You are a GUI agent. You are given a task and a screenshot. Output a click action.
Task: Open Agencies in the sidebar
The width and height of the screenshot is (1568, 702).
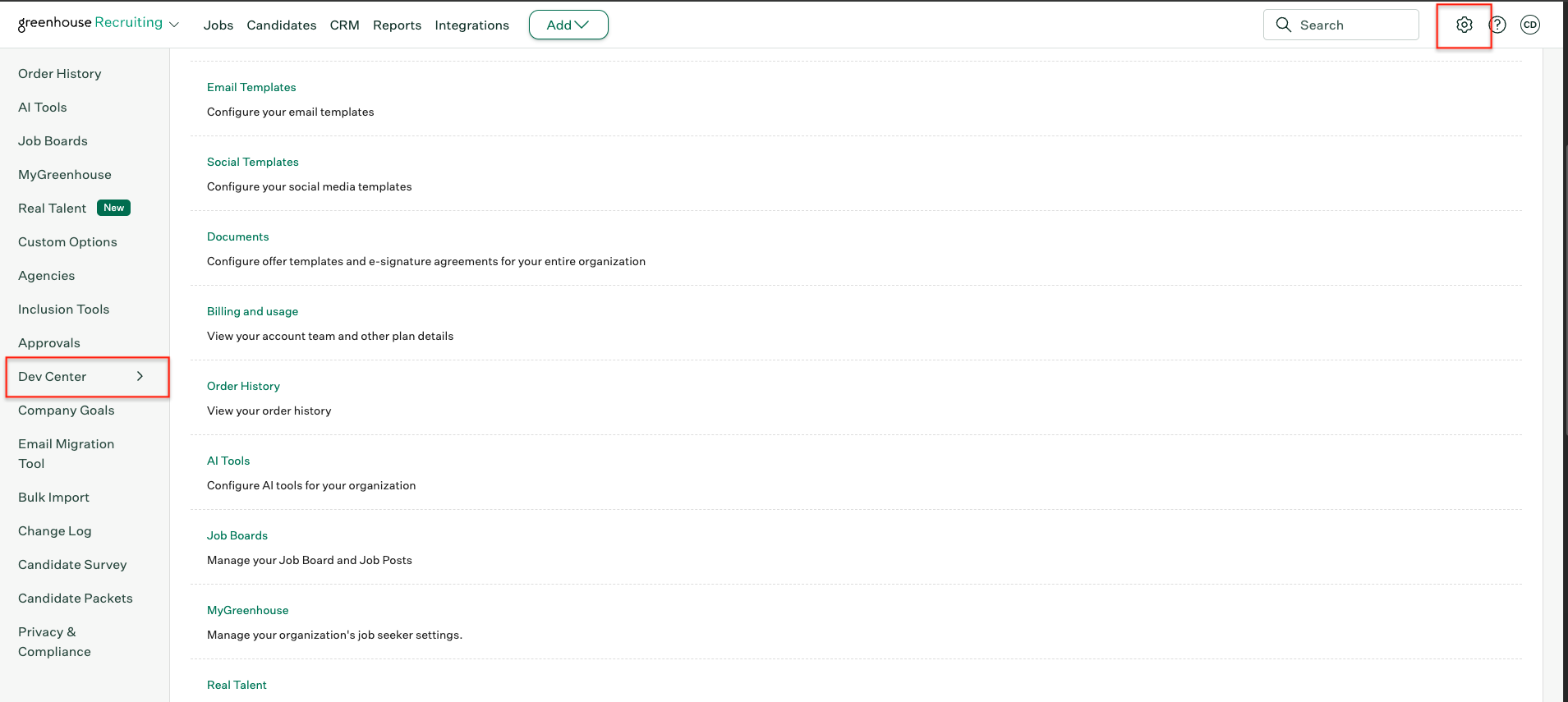pyautogui.click(x=46, y=276)
